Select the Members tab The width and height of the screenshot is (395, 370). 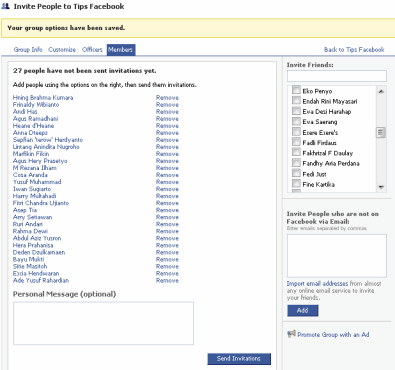click(121, 50)
